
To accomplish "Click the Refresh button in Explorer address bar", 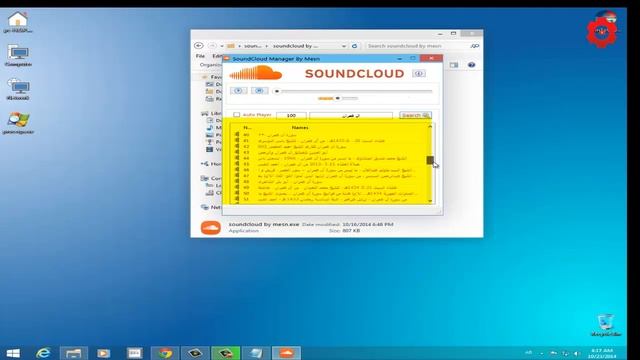I will click(354, 46).
